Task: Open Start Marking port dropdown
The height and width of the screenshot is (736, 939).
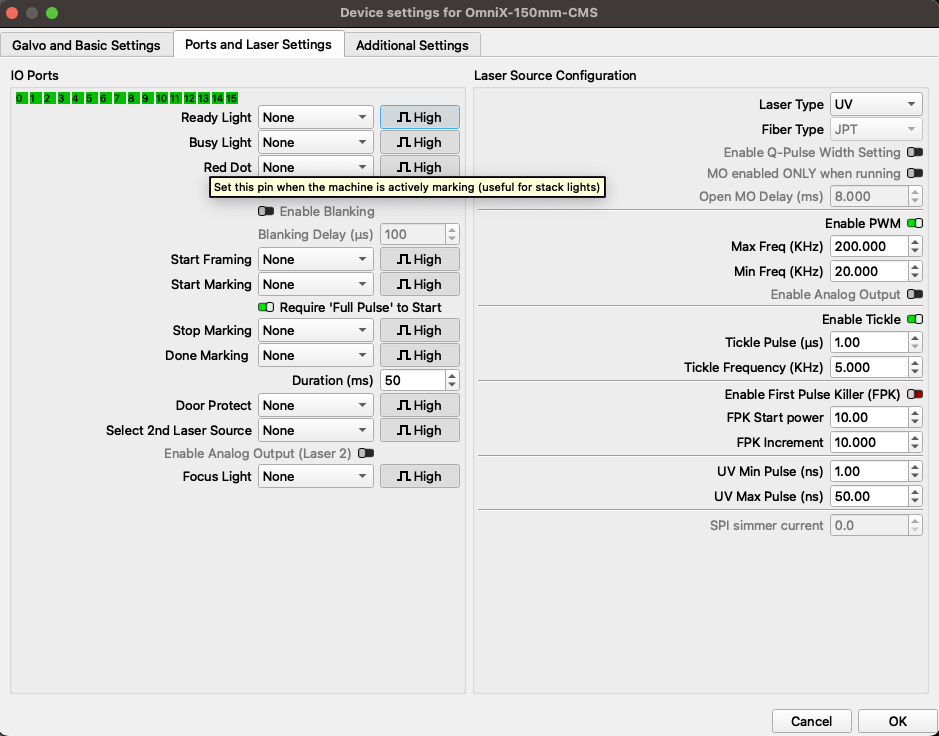Action: tap(315, 284)
